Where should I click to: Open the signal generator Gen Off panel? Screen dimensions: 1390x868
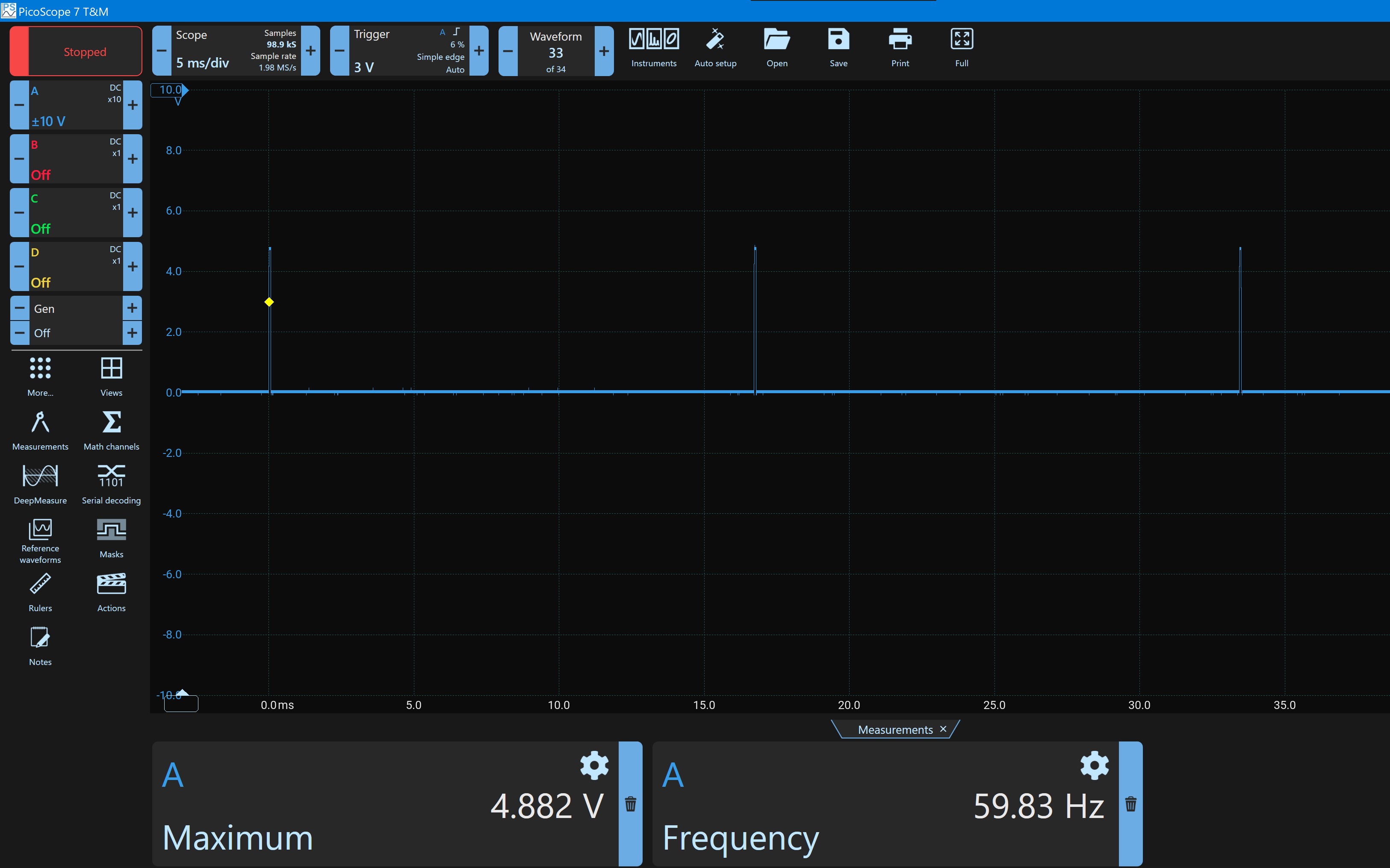coord(76,321)
